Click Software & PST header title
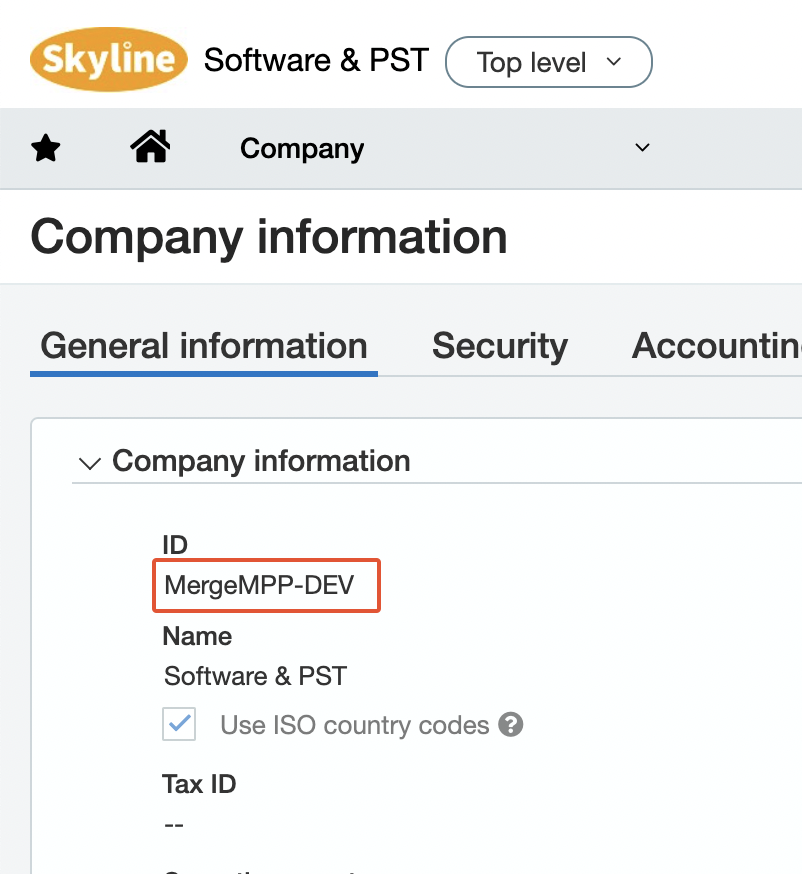The width and height of the screenshot is (802, 874). tap(316, 60)
